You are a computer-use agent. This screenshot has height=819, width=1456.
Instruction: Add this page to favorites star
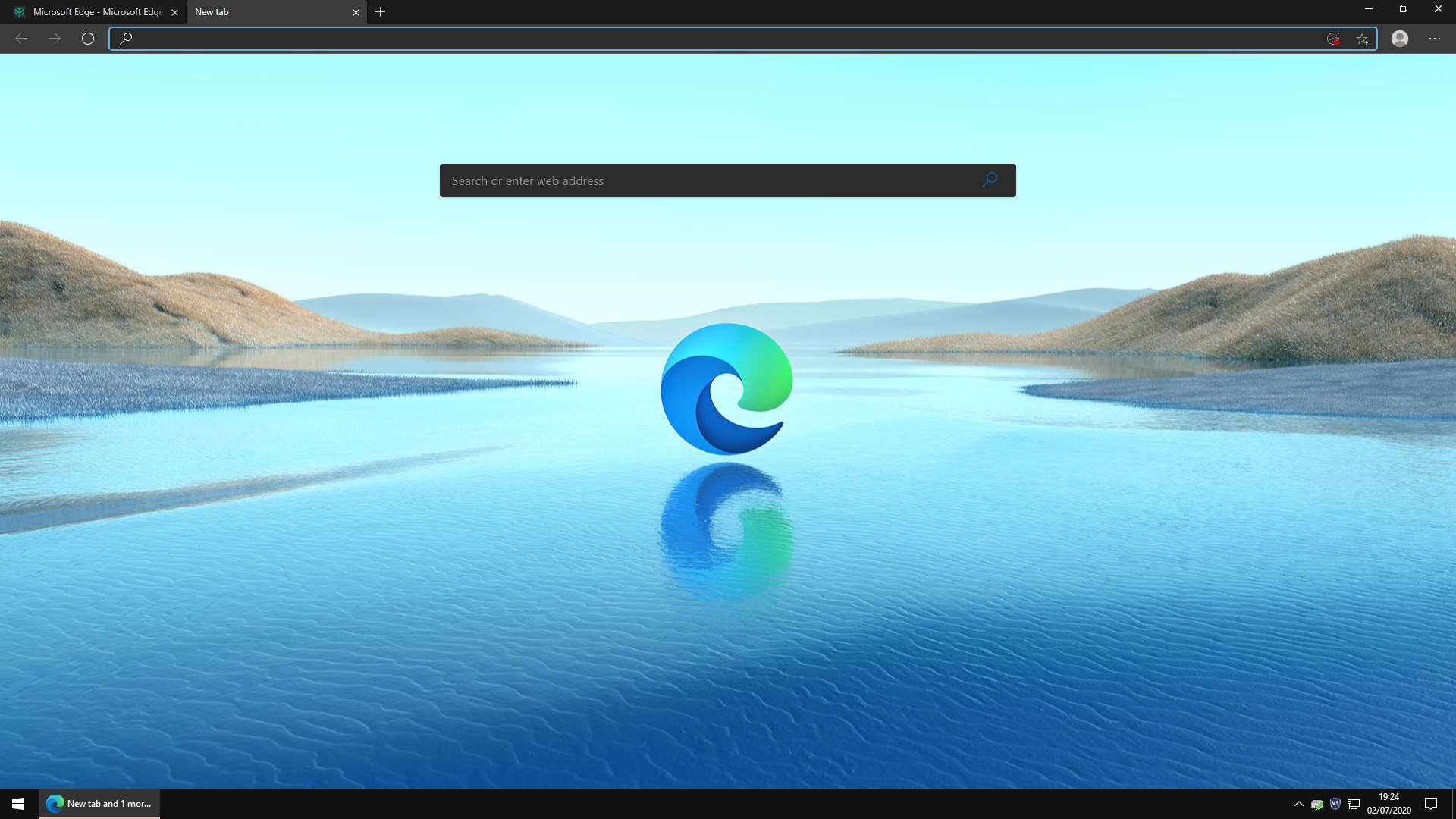tap(1362, 39)
